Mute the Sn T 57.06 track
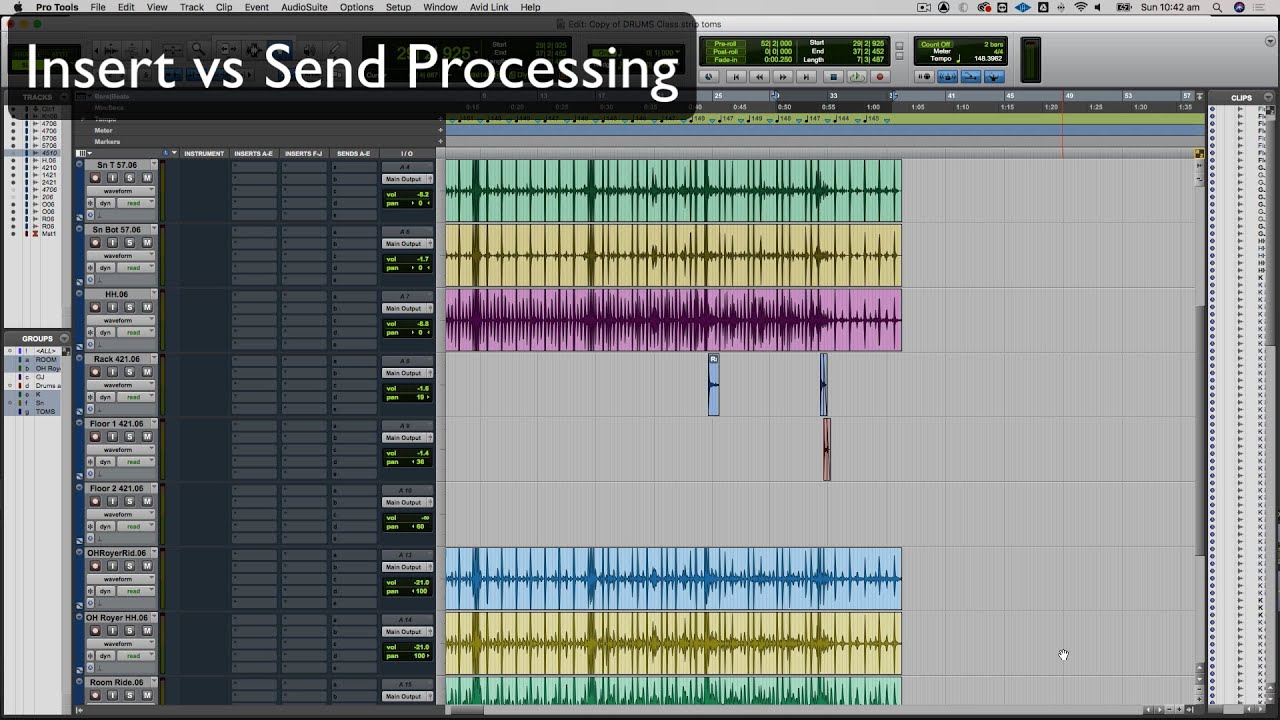Screen dimensions: 1280x720 (147, 178)
